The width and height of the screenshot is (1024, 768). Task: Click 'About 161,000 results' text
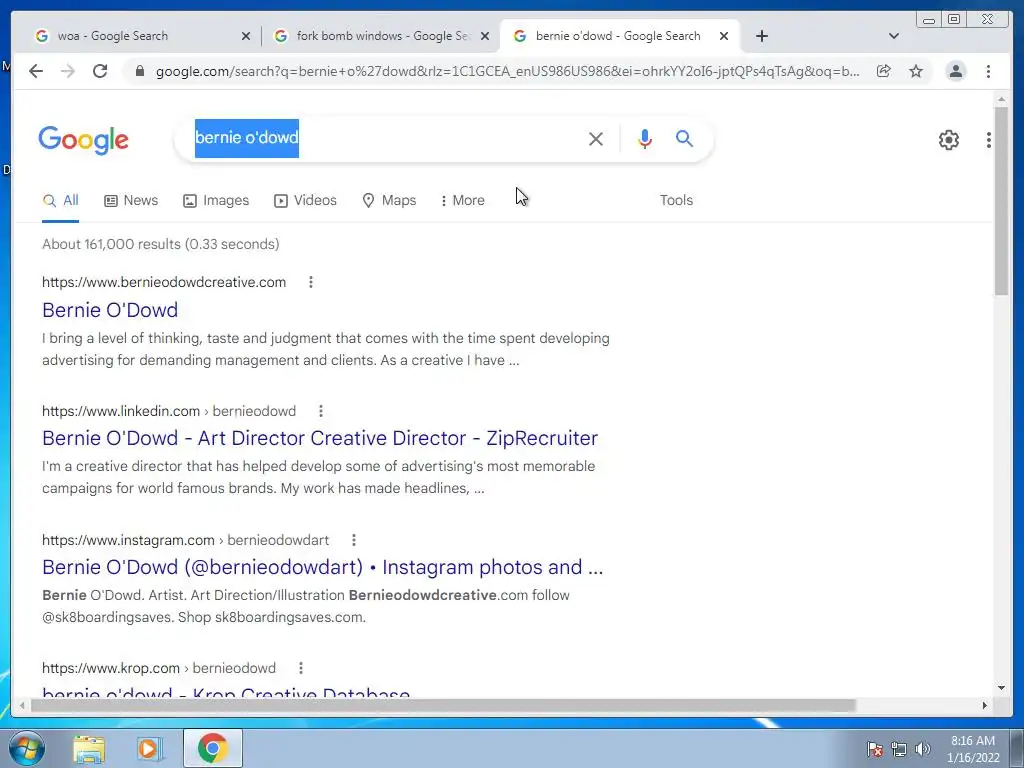tap(111, 244)
